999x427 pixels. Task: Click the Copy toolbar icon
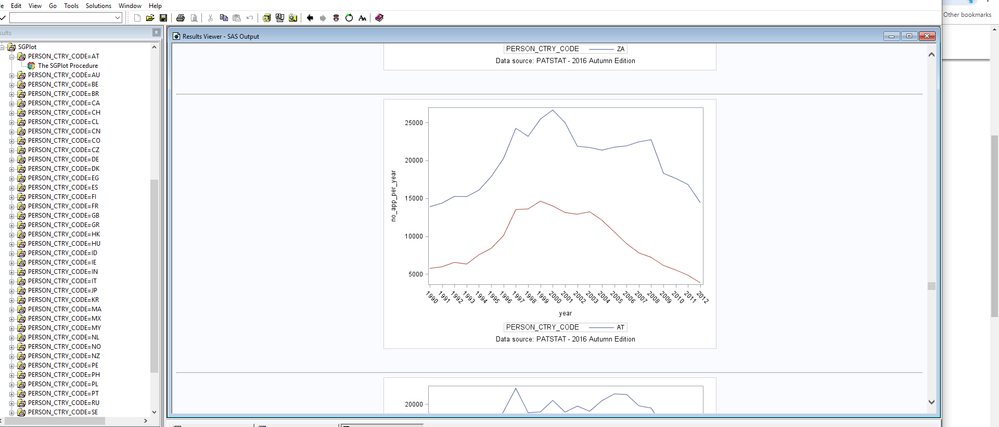(222, 18)
